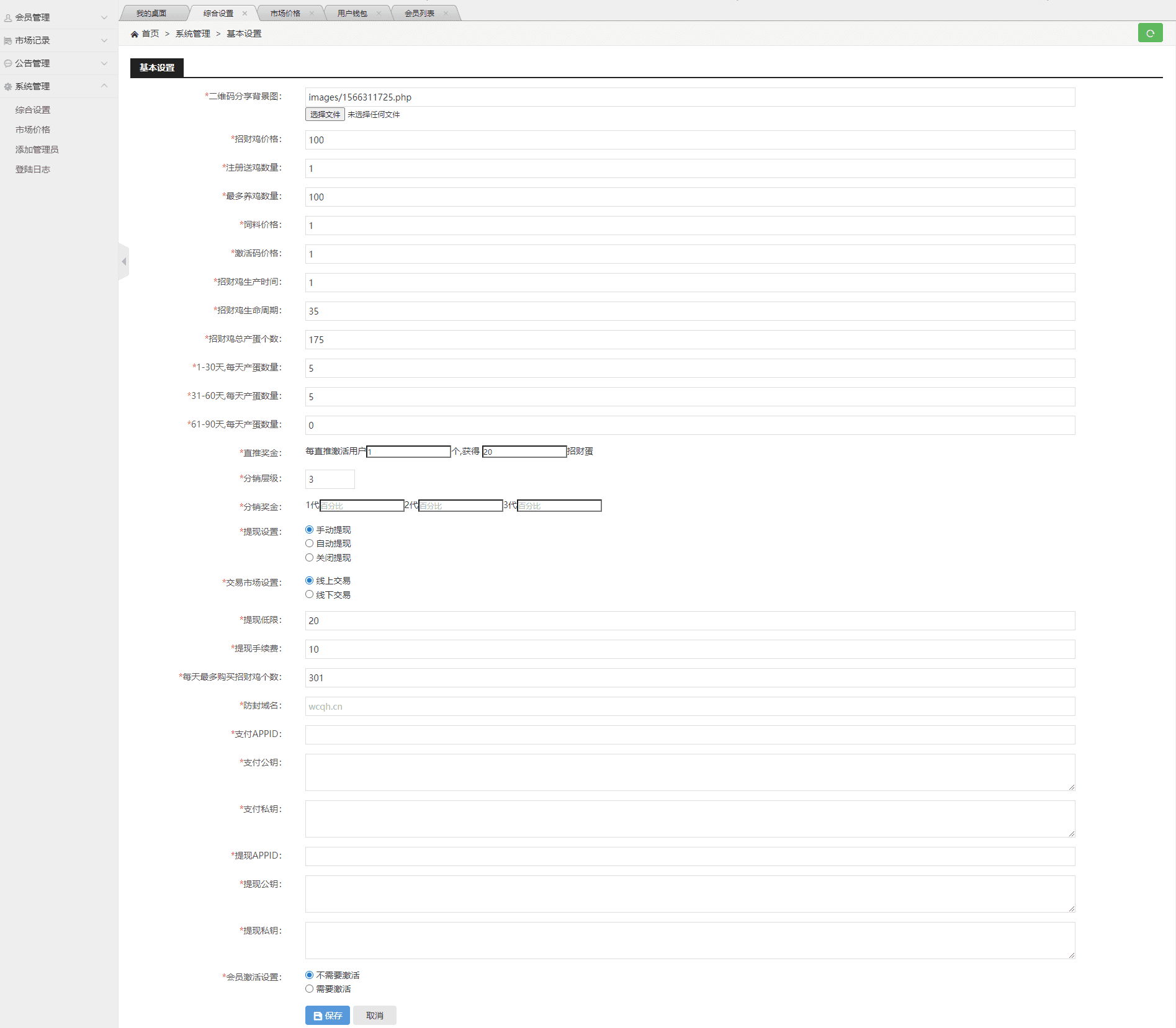Collapse the sidebar with the left arrow handle

(124, 262)
